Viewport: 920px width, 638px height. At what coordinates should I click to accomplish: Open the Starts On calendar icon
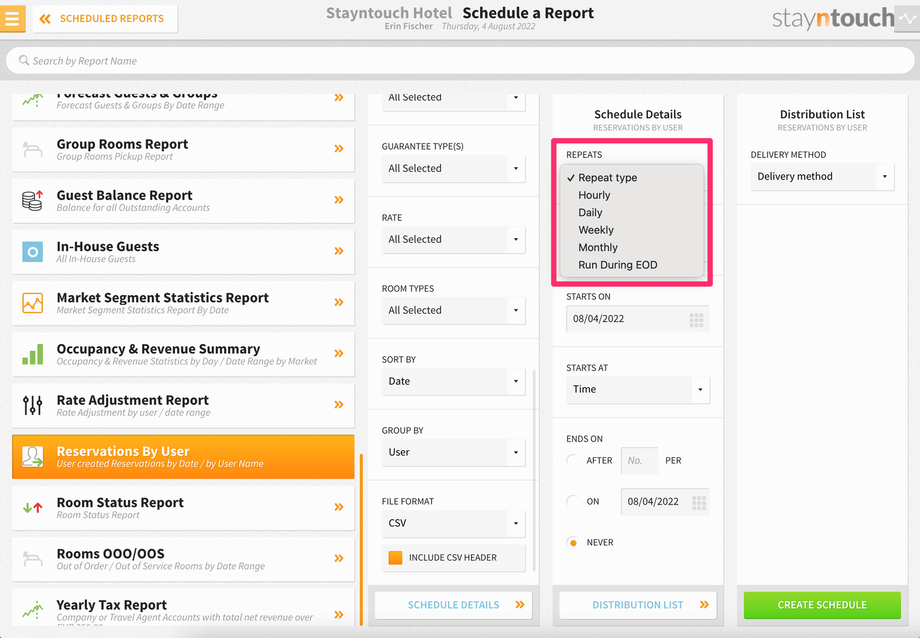[x=696, y=320]
